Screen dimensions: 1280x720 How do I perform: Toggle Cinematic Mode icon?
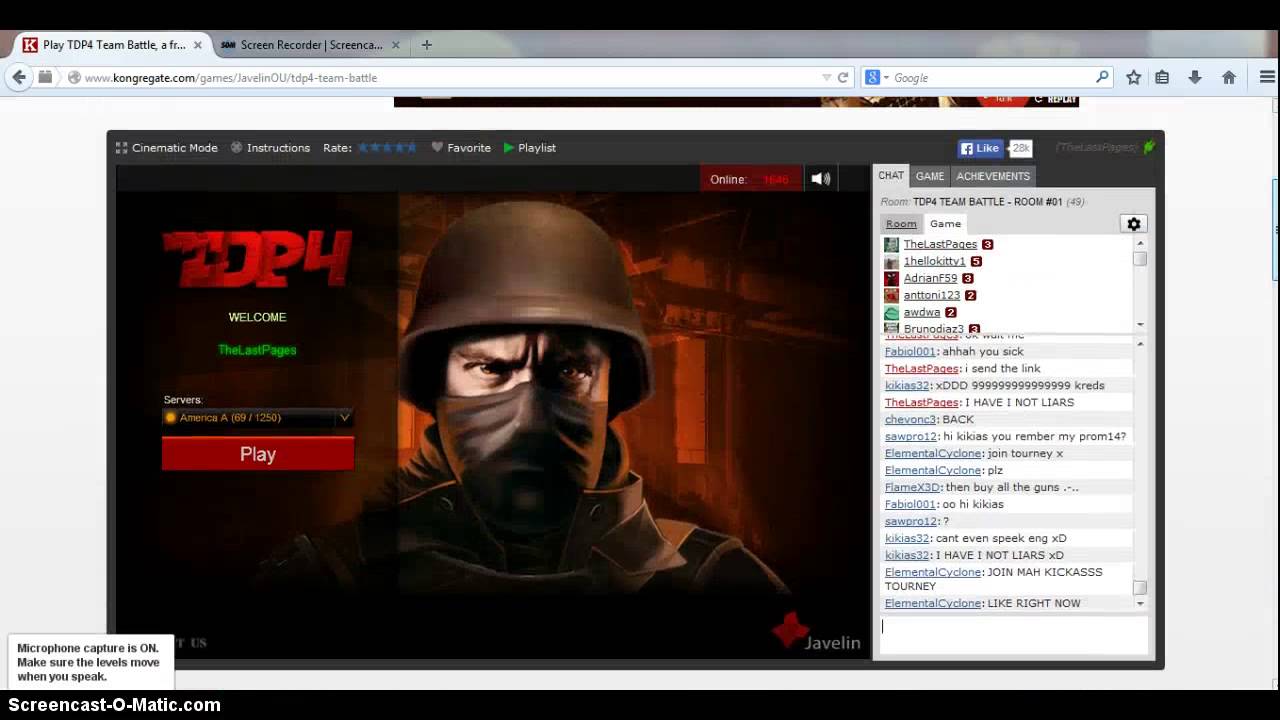121,148
